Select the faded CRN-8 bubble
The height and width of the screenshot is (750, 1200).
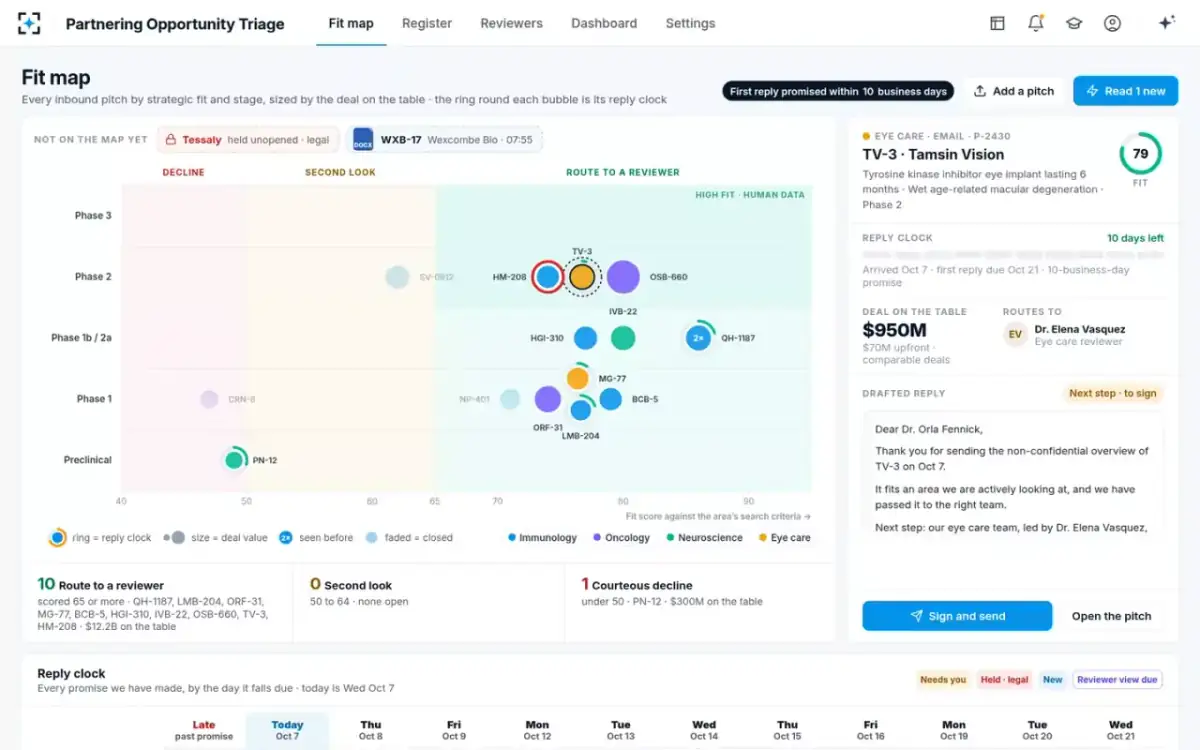209,399
